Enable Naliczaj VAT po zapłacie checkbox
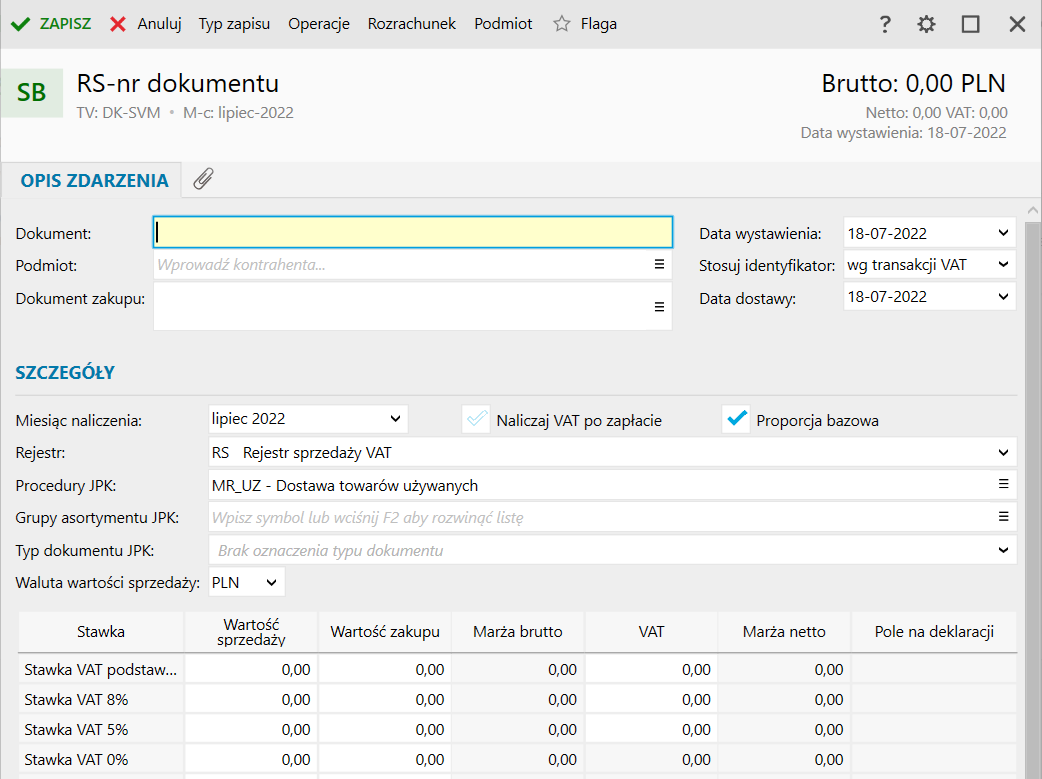 pos(476,420)
